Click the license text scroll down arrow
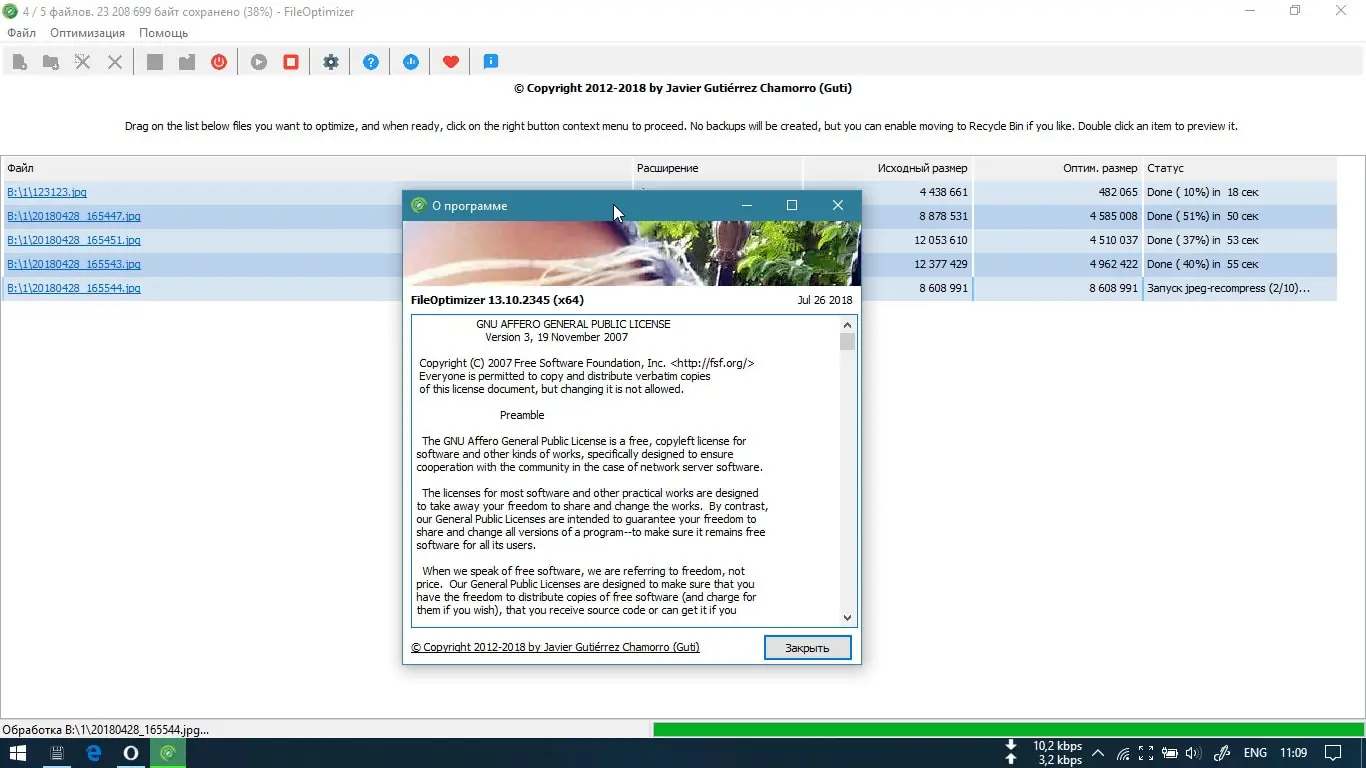Screen dimensions: 1366x768 point(848,618)
